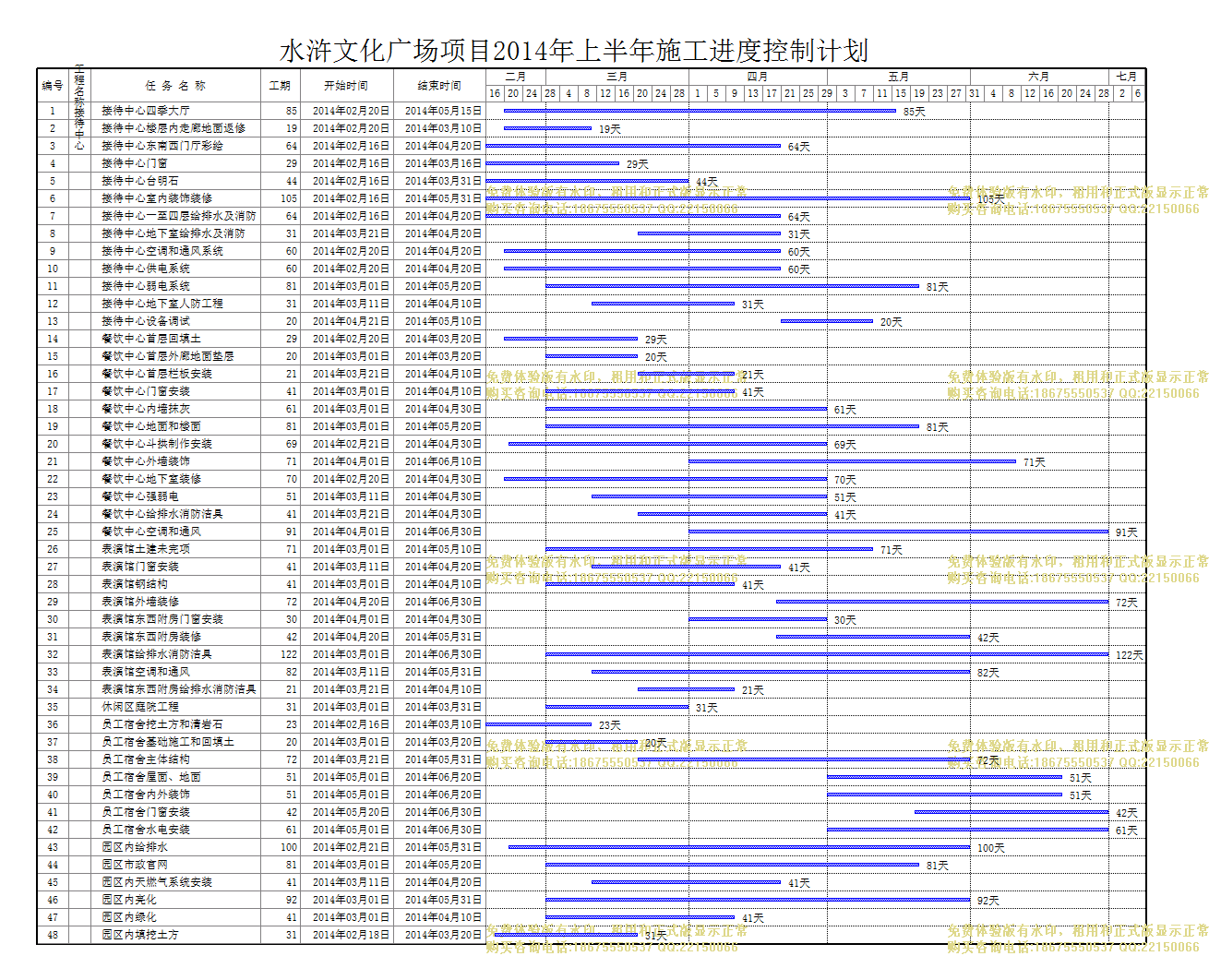Select task name 园区内天燃气系统安装
The width and height of the screenshot is (1209, 980).
[x=157, y=882]
